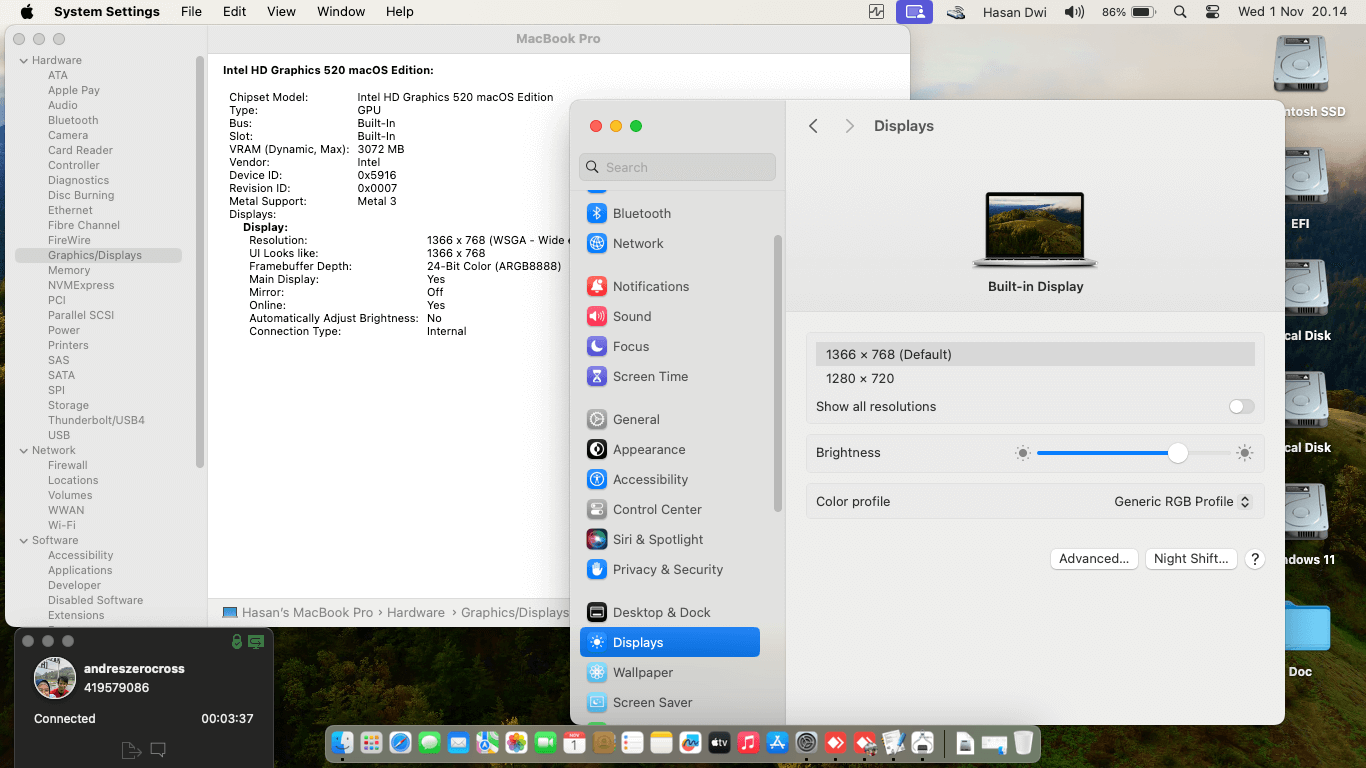
Task: Toggle Show all resolutions switch
Action: (1241, 406)
